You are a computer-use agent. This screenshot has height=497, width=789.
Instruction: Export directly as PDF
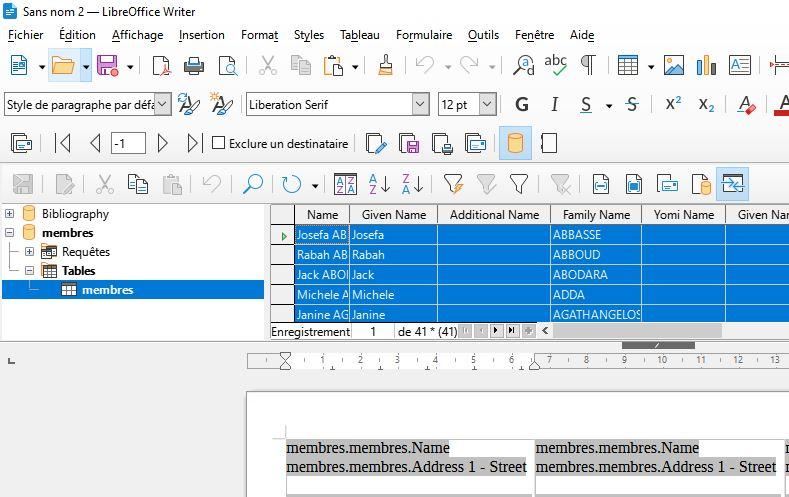tap(161, 65)
